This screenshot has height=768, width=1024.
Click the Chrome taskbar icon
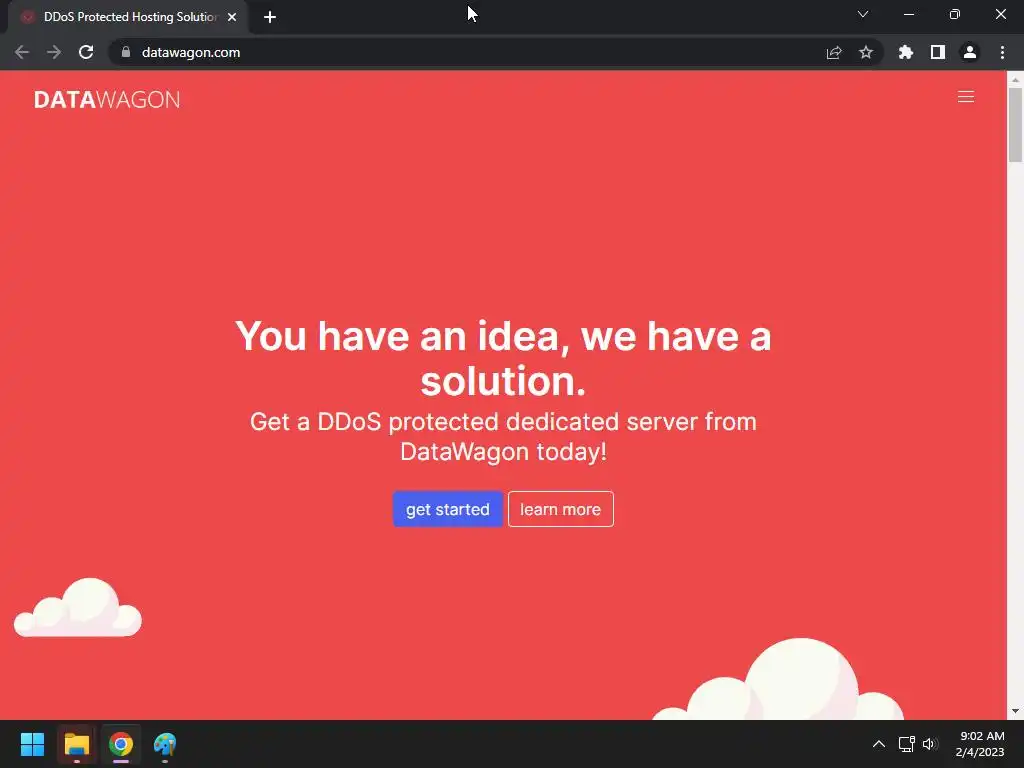[x=121, y=744]
